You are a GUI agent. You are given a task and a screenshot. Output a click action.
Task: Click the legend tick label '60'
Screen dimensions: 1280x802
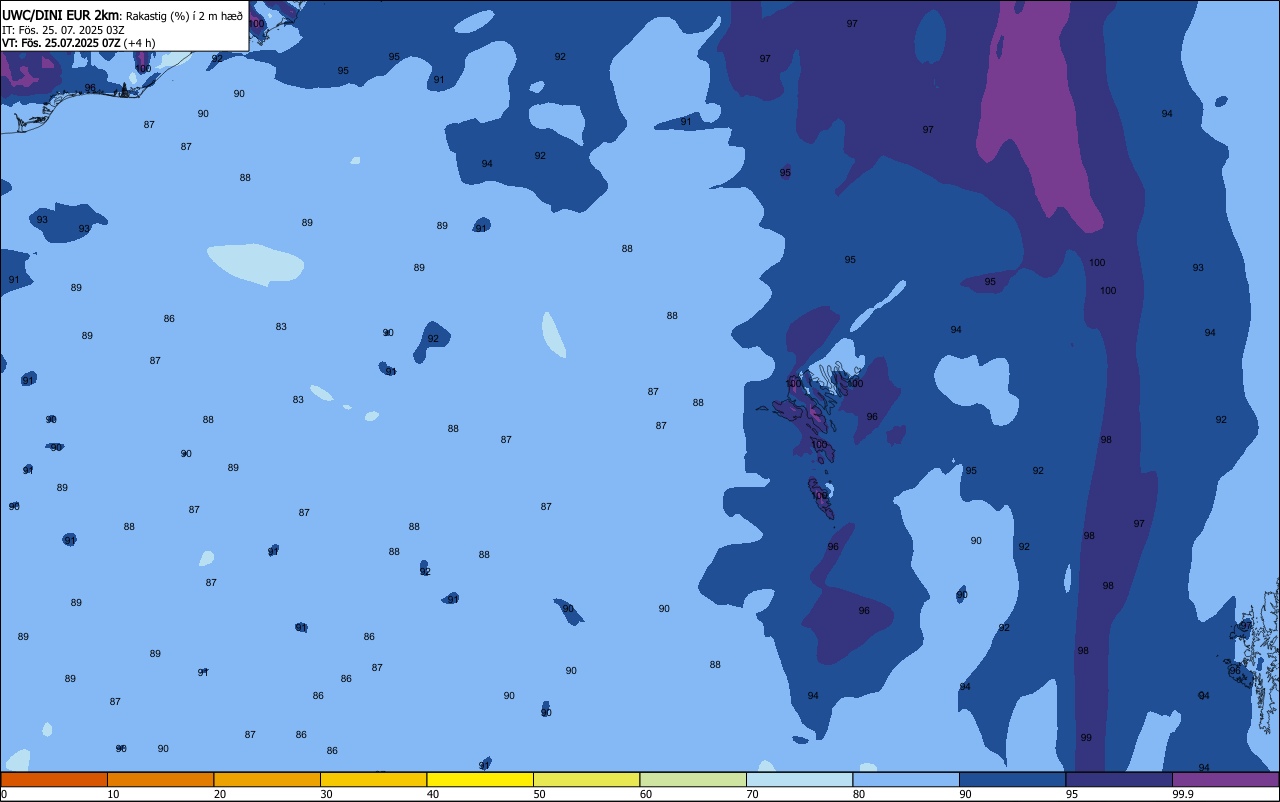tap(646, 794)
